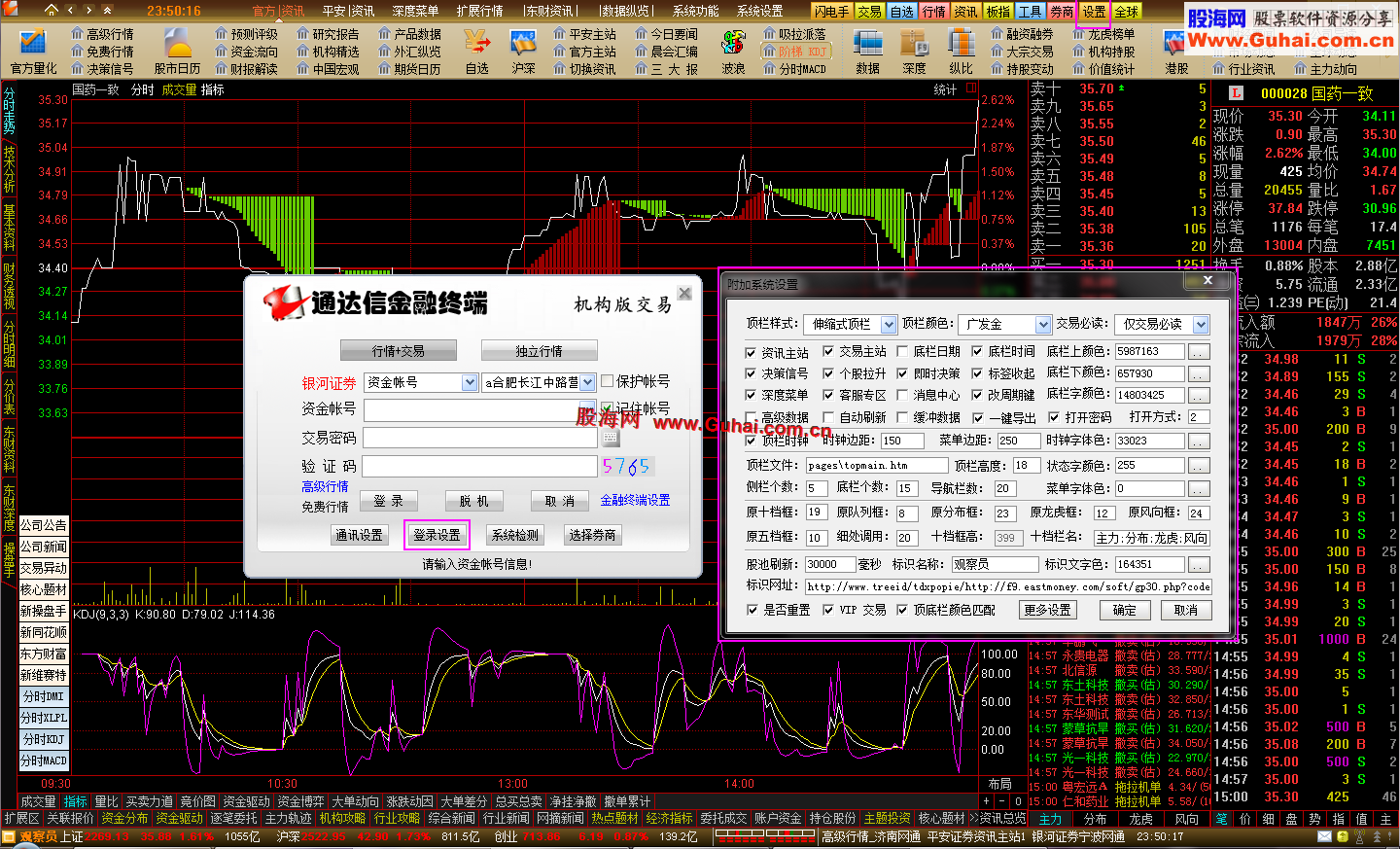Open the 平安|资讯 menu
The image size is (1400, 849).
(x=349, y=11)
